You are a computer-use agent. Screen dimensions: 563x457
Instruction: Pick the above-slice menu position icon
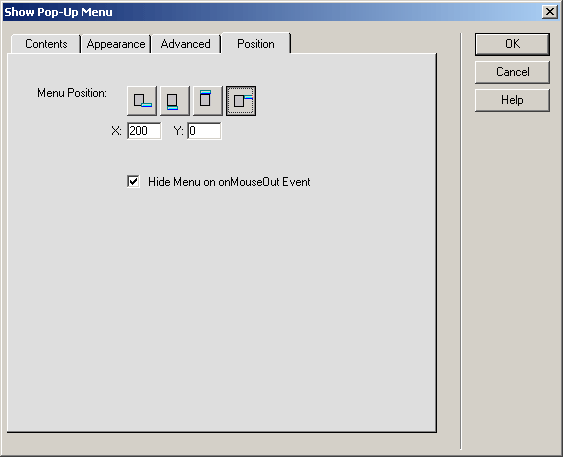coord(208,101)
